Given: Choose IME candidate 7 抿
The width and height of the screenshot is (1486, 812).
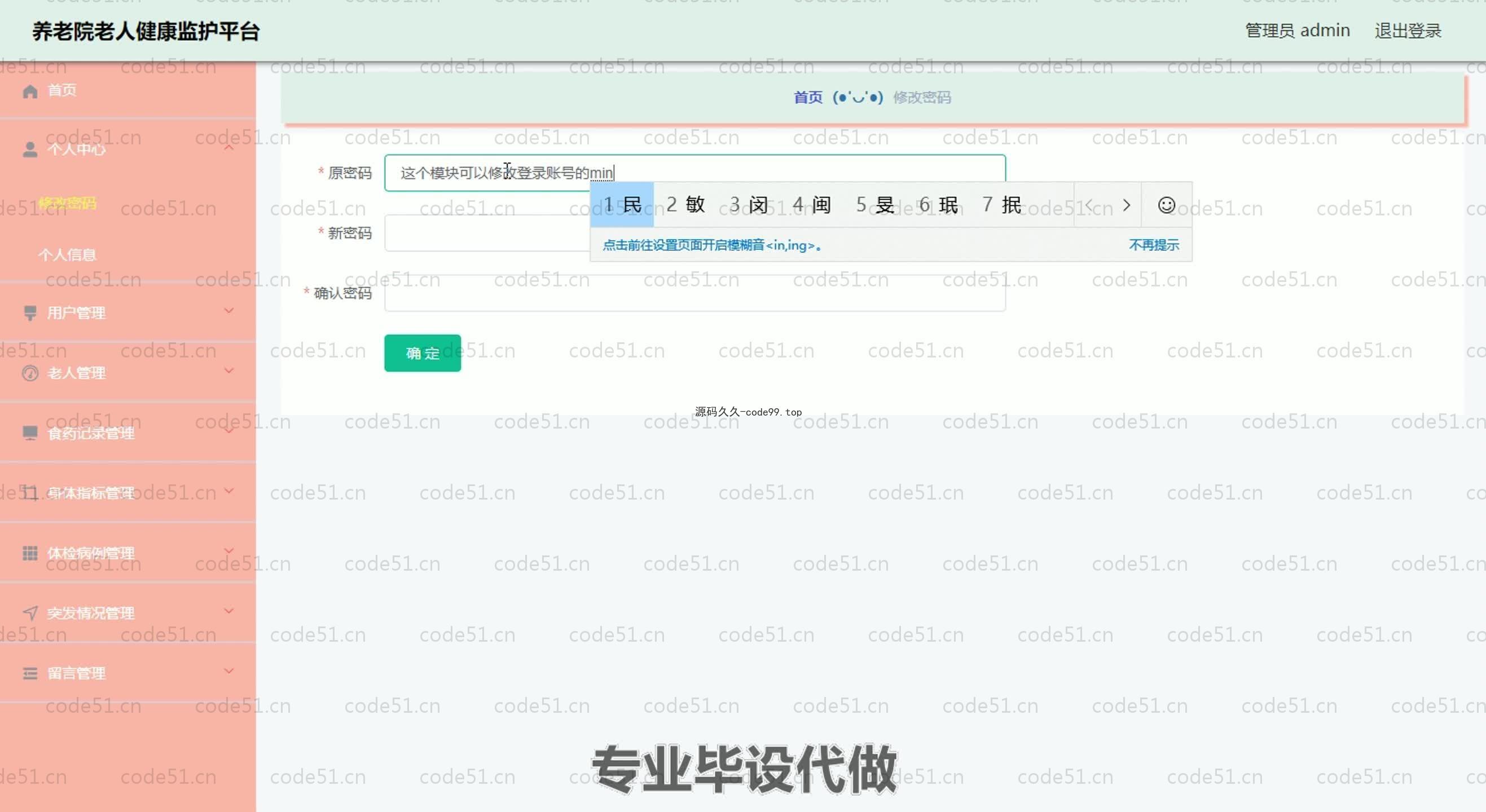Looking at the screenshot, I should click(x=1002, y=205).
